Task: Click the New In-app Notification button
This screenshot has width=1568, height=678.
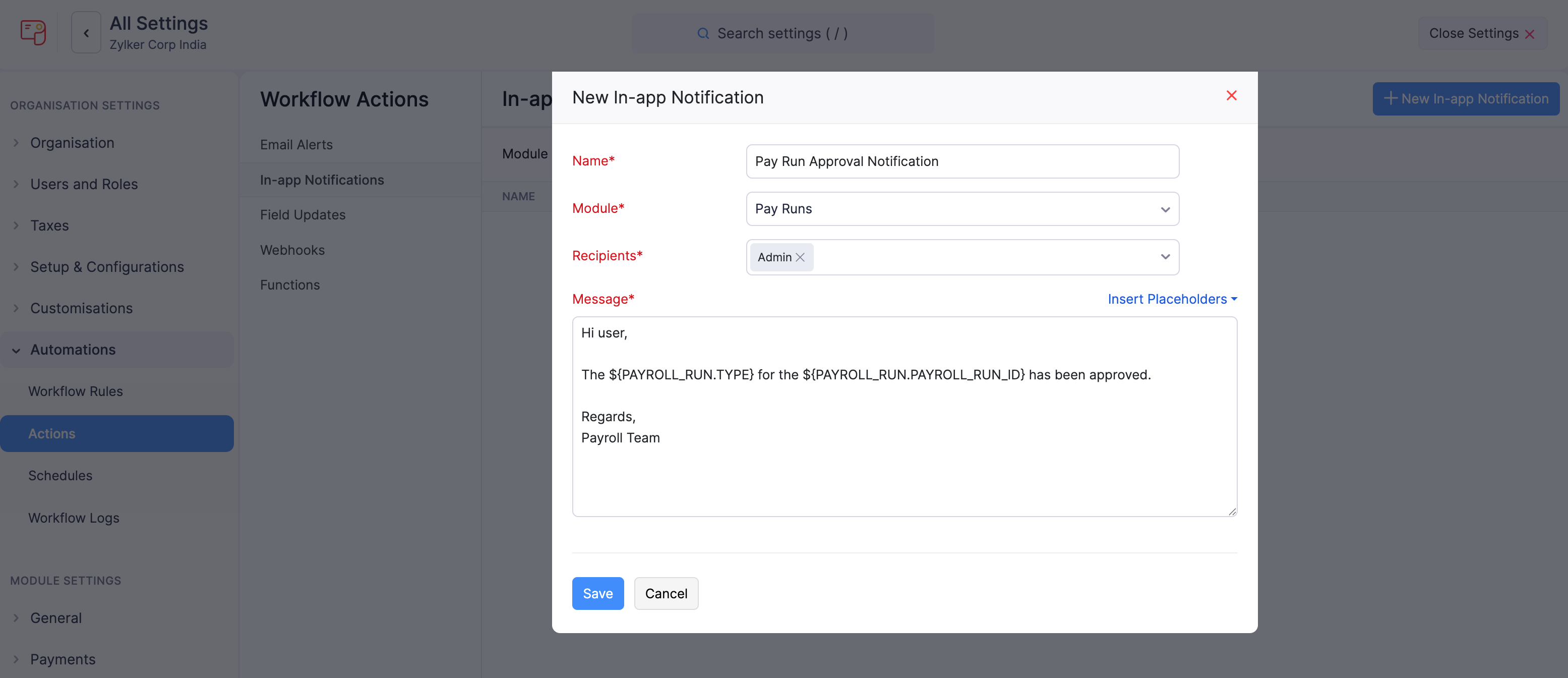Action: tap(1465, 99)
